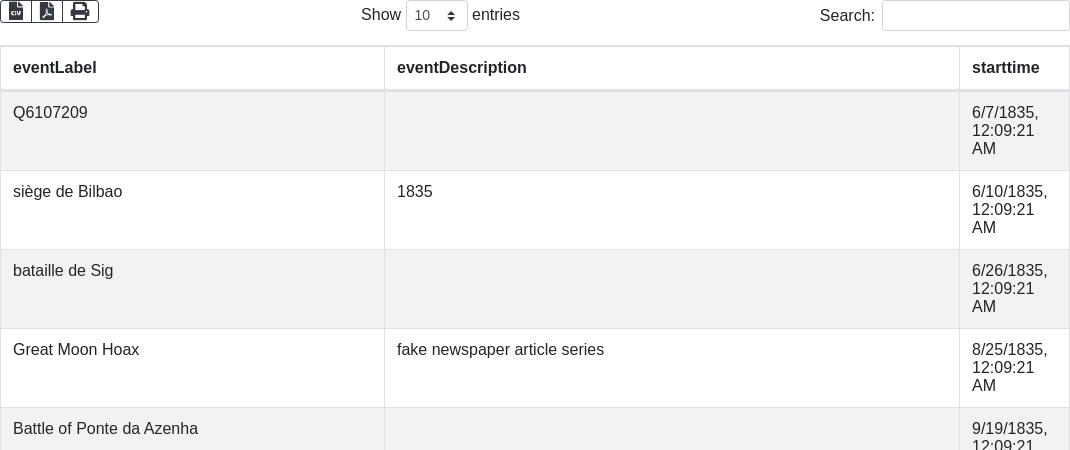Click the 9/19/1835 start time cell
This screenshot has width=1070, height=450.
[1009, 436]
